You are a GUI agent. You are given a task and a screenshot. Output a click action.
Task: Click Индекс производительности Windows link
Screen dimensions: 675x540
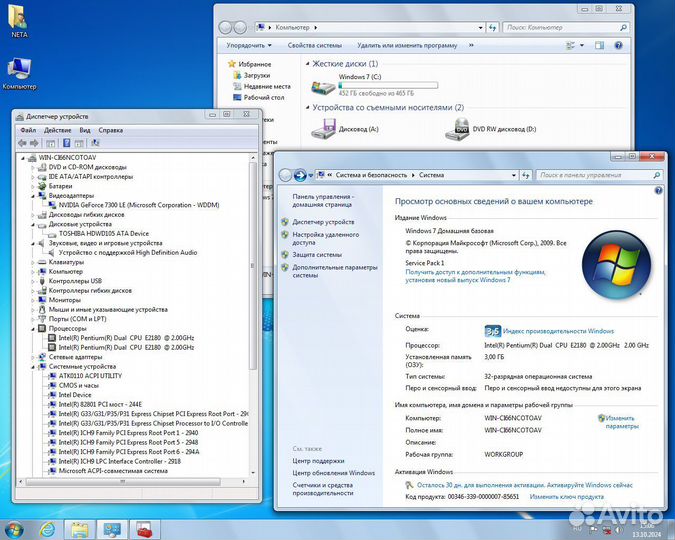click(558, 331)
